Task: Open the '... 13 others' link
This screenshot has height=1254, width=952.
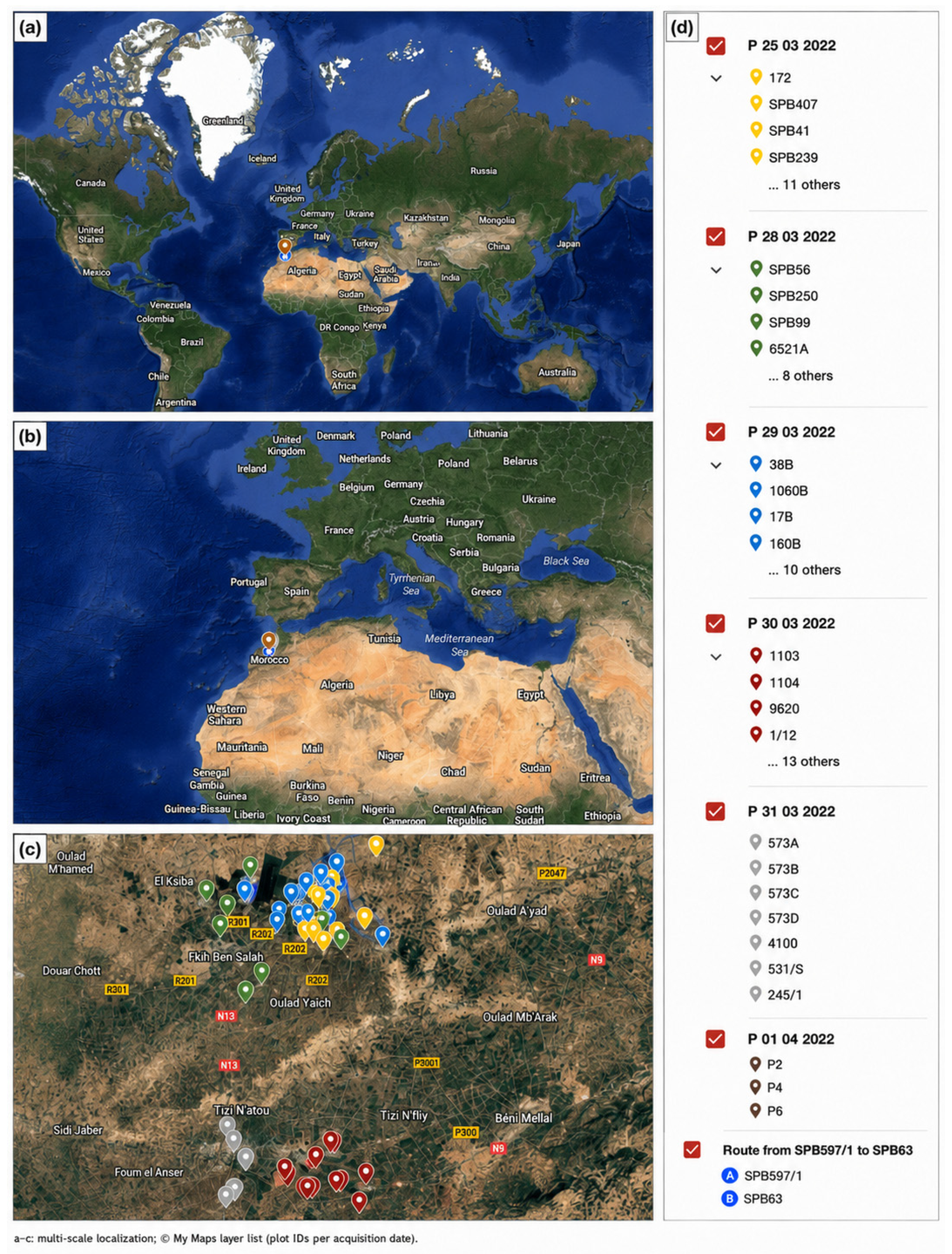Action: (804, 762)
